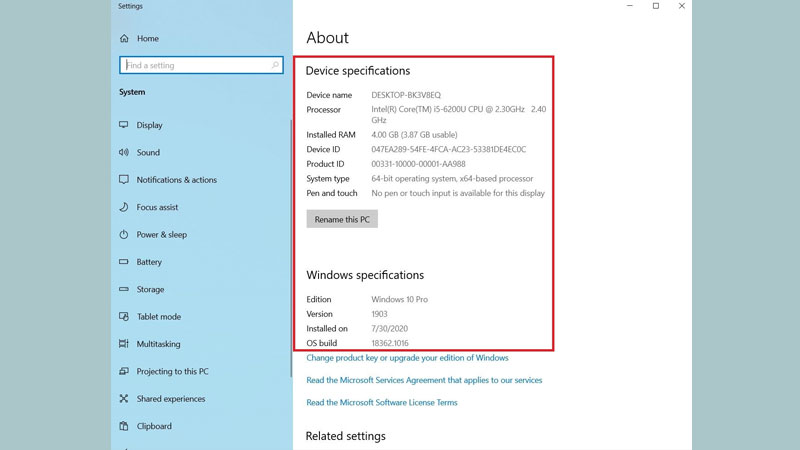
Task: Go to Projecting to this PC
Action: [x=172, y=372]
